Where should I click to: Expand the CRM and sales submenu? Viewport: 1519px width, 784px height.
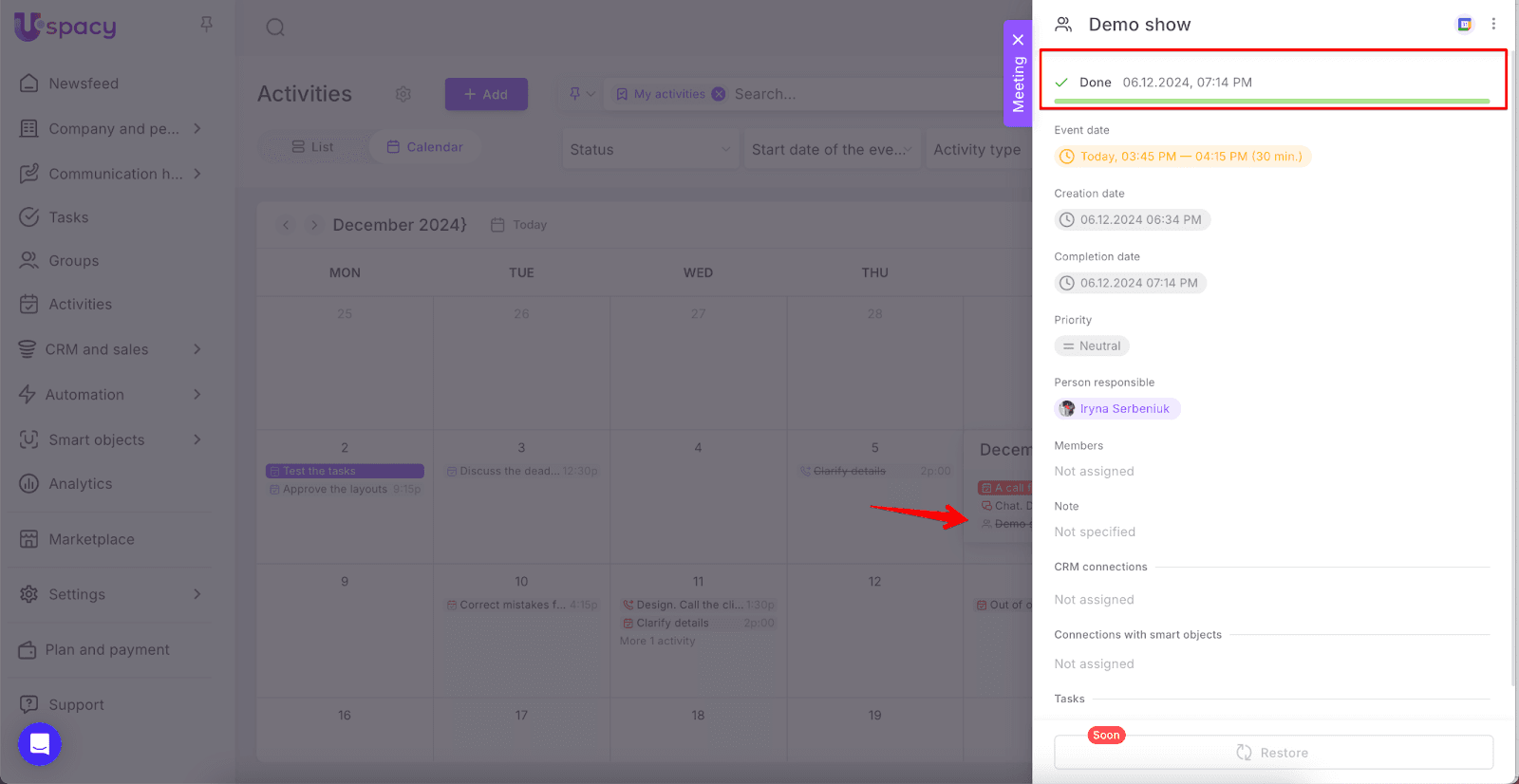coord(197,349)
